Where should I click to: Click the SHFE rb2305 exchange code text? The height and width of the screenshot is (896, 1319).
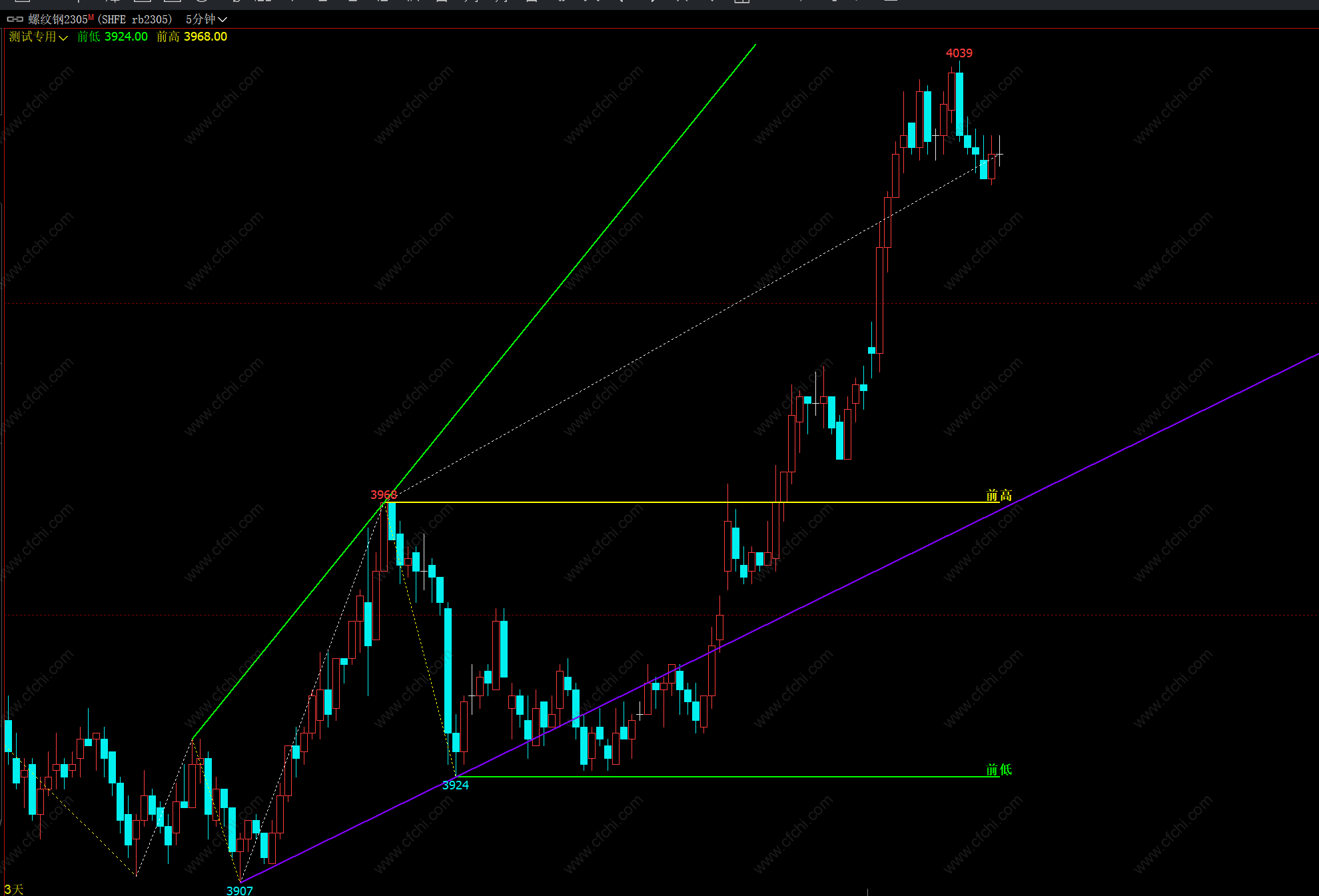pyautogui.click(x=135, y=19)
